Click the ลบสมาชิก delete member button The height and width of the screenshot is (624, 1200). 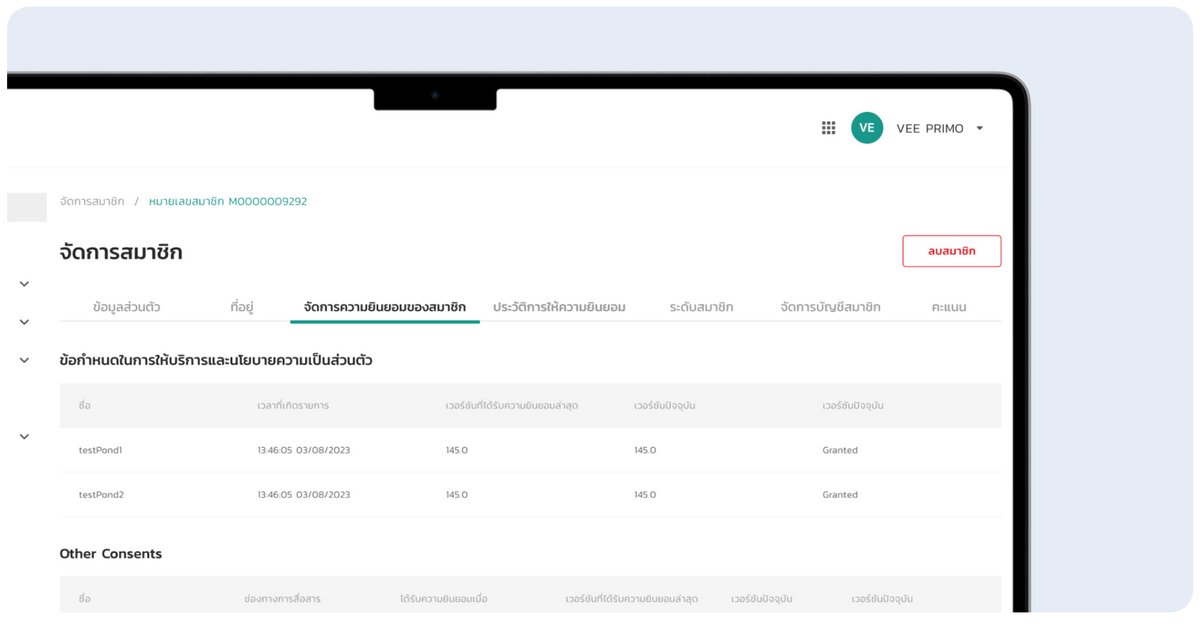click(951, 251)
